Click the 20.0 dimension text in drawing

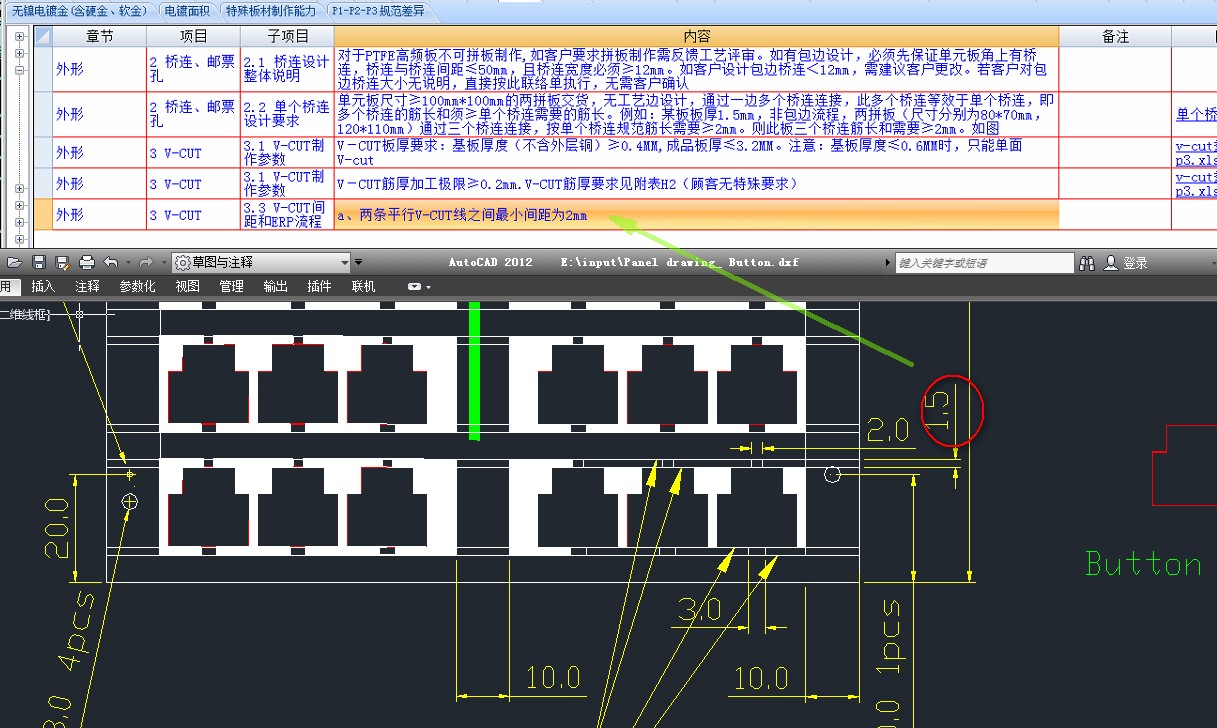57,527
